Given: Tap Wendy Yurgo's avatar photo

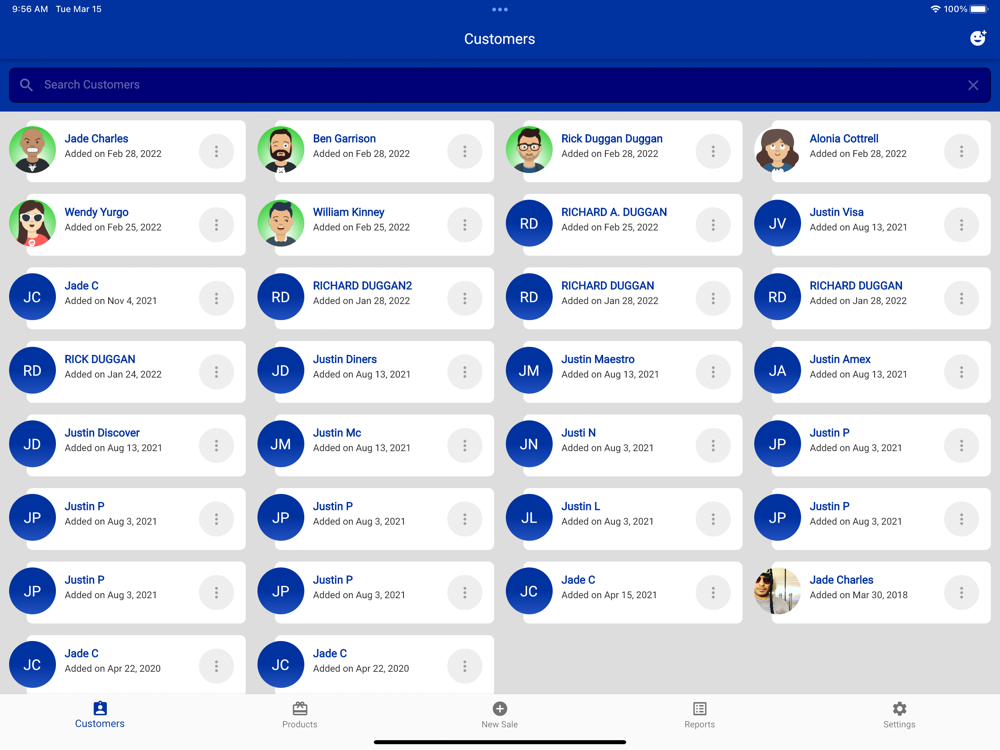Looking at the screenshot, I should pyautogui.click(x=33, y=224).
